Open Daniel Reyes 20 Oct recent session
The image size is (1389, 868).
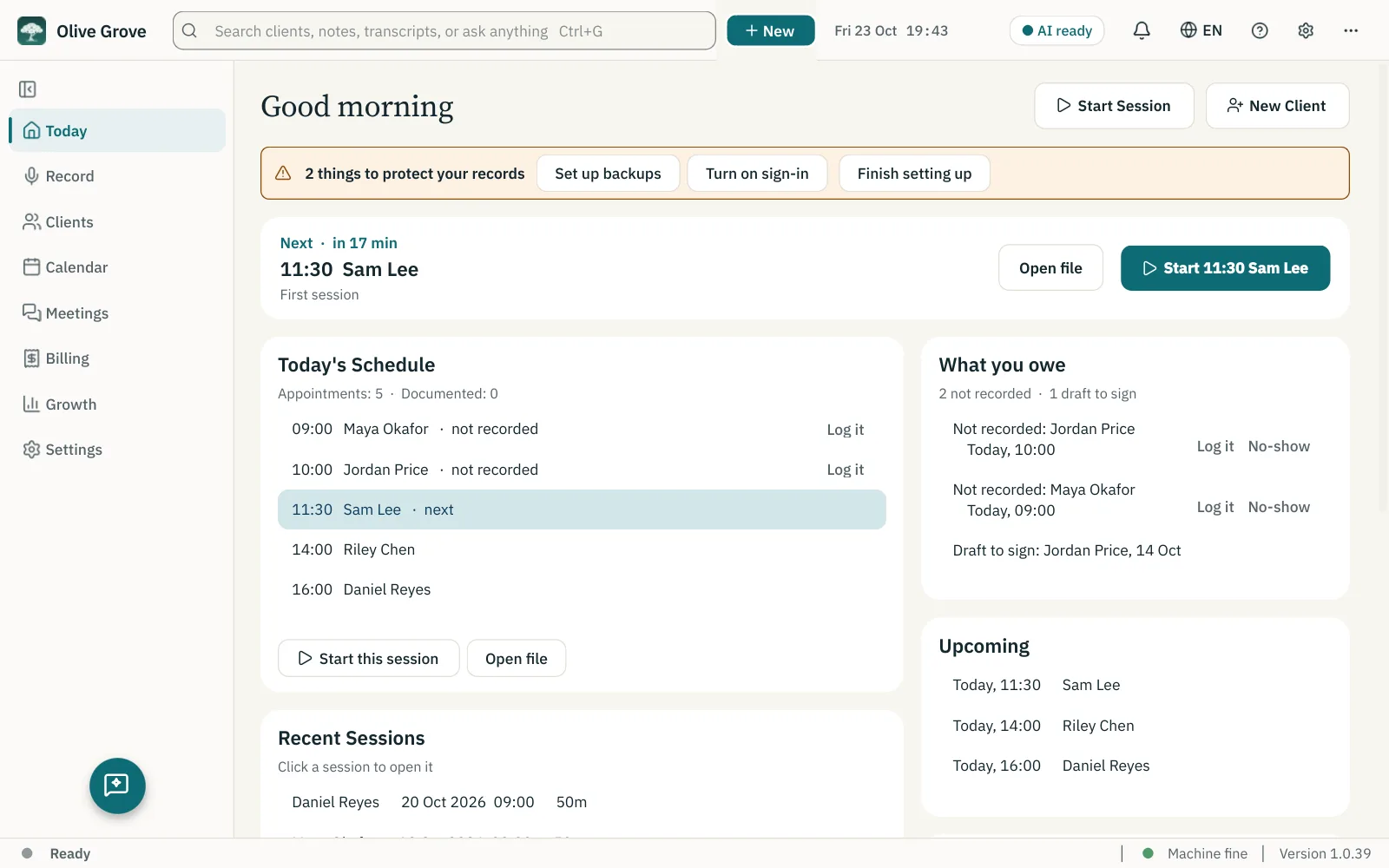click(582, 802)
